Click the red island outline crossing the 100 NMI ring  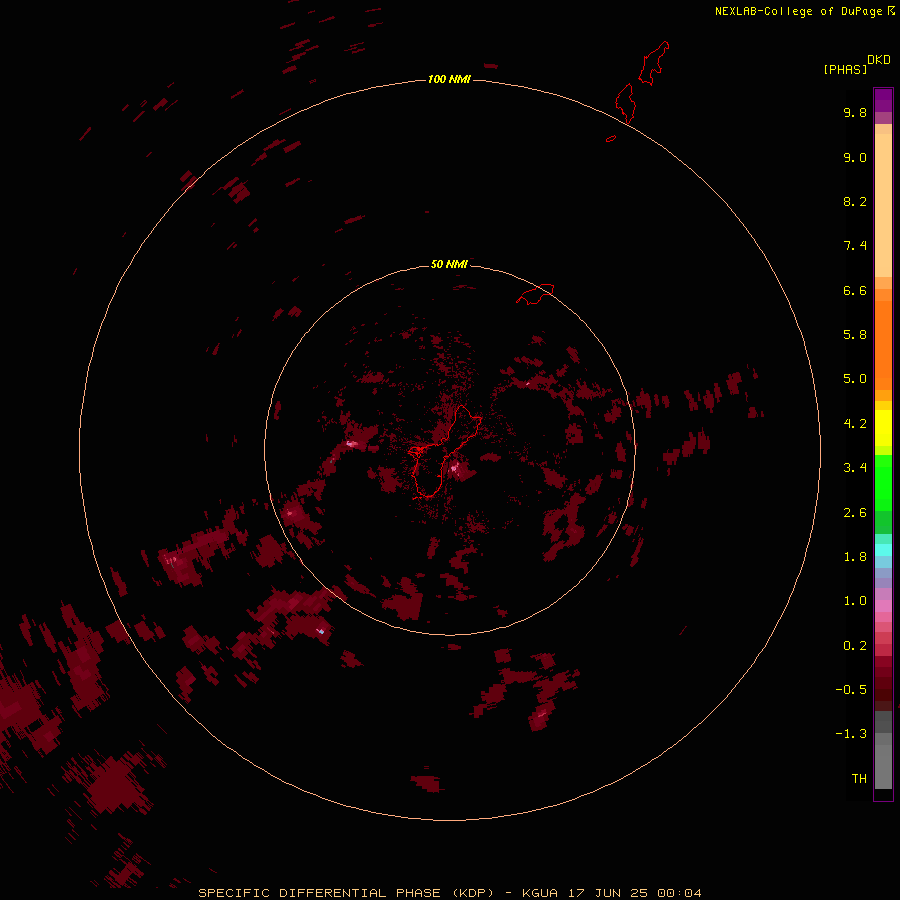[x=626, y=103]
